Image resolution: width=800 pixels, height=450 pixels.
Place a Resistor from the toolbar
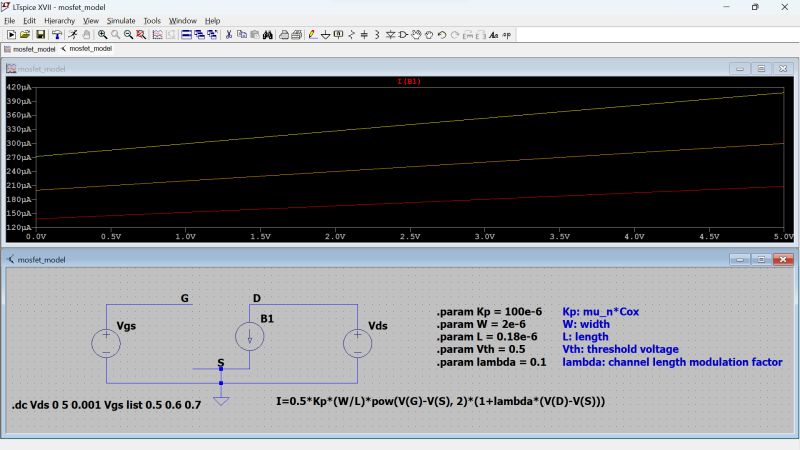coord(352,35)
